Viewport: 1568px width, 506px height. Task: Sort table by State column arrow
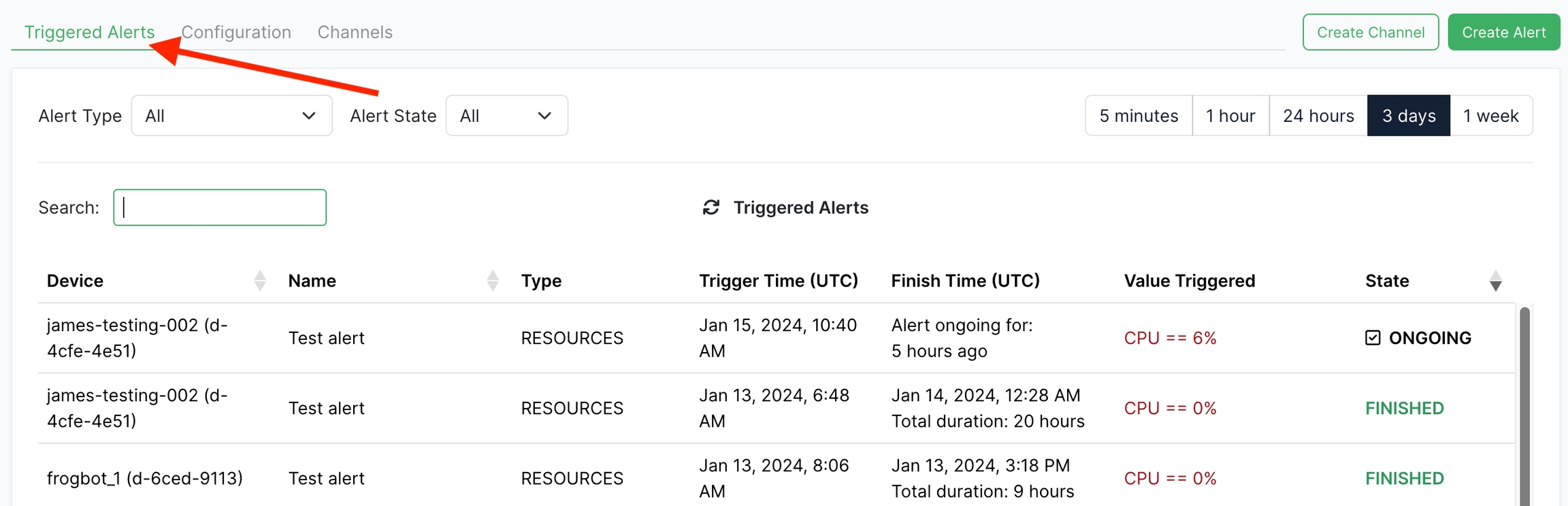point(1495,281)
